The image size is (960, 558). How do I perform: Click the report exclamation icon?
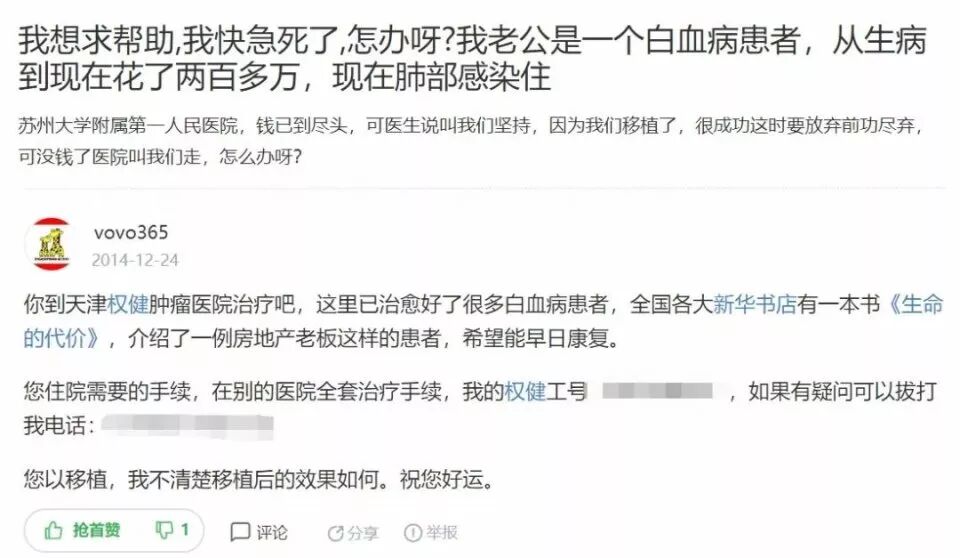tap(413, 533)
